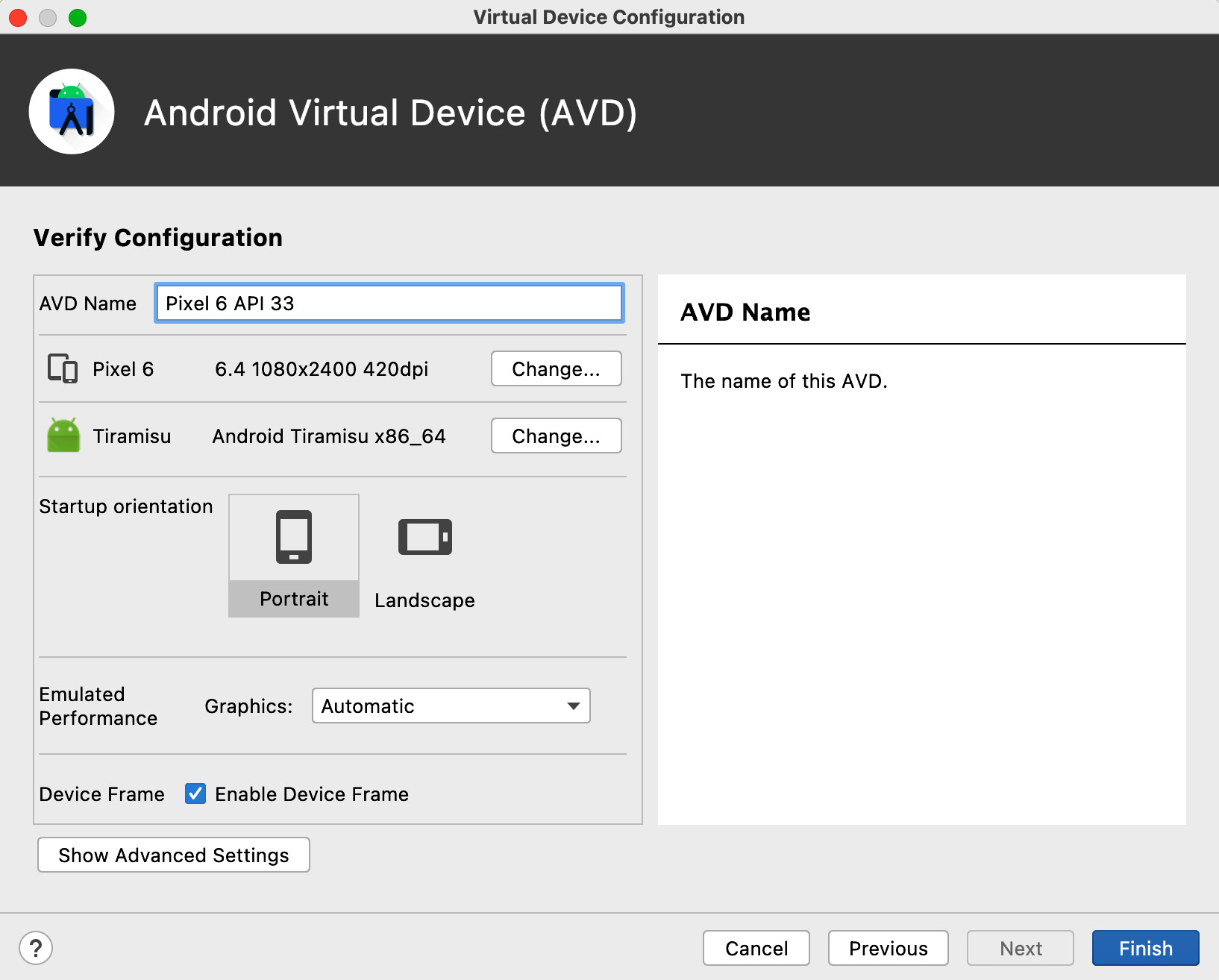Click the Verify Configuration heading
The width and height of the screenshot is (1219, 980).
point(158,238)
